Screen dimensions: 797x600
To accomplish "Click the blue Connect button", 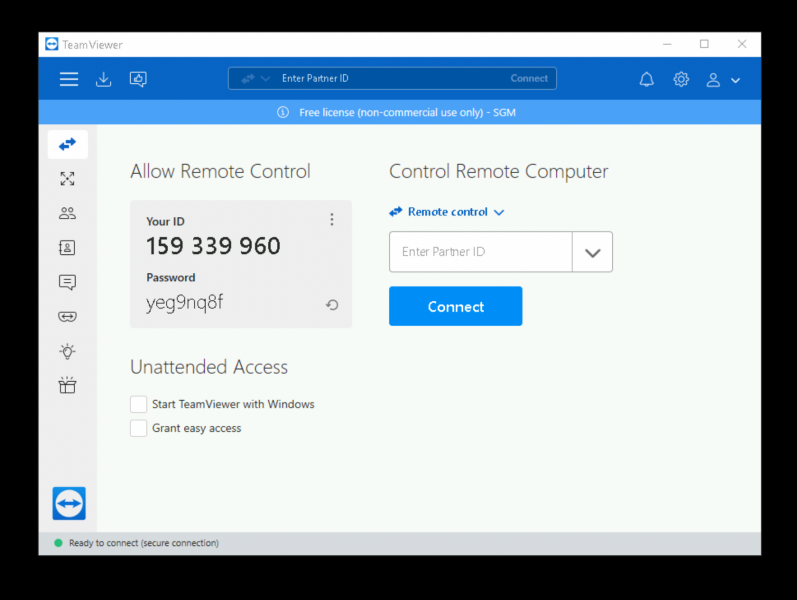I will 455,306.
